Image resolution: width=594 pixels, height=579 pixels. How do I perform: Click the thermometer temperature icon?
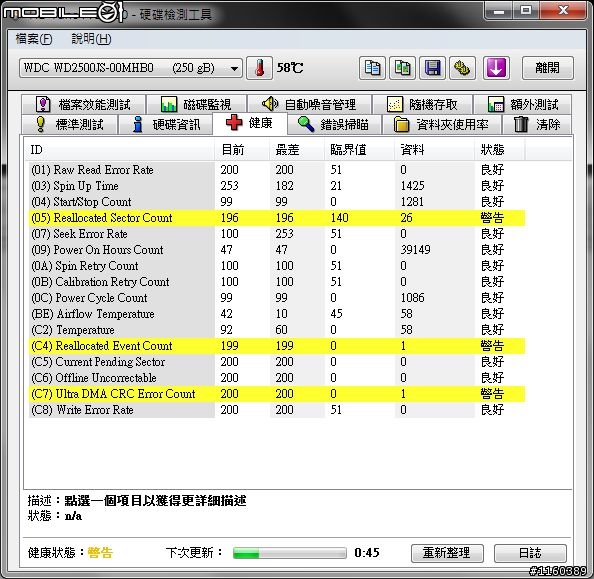tap(259, 68)
